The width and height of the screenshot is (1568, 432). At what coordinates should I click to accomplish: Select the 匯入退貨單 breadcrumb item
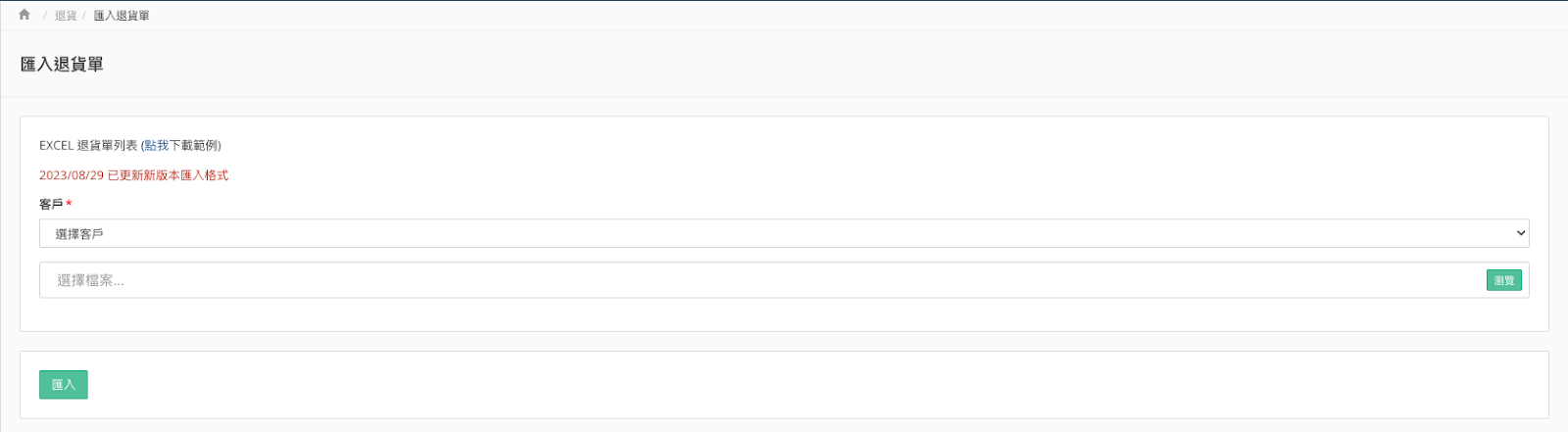(122, 16)
